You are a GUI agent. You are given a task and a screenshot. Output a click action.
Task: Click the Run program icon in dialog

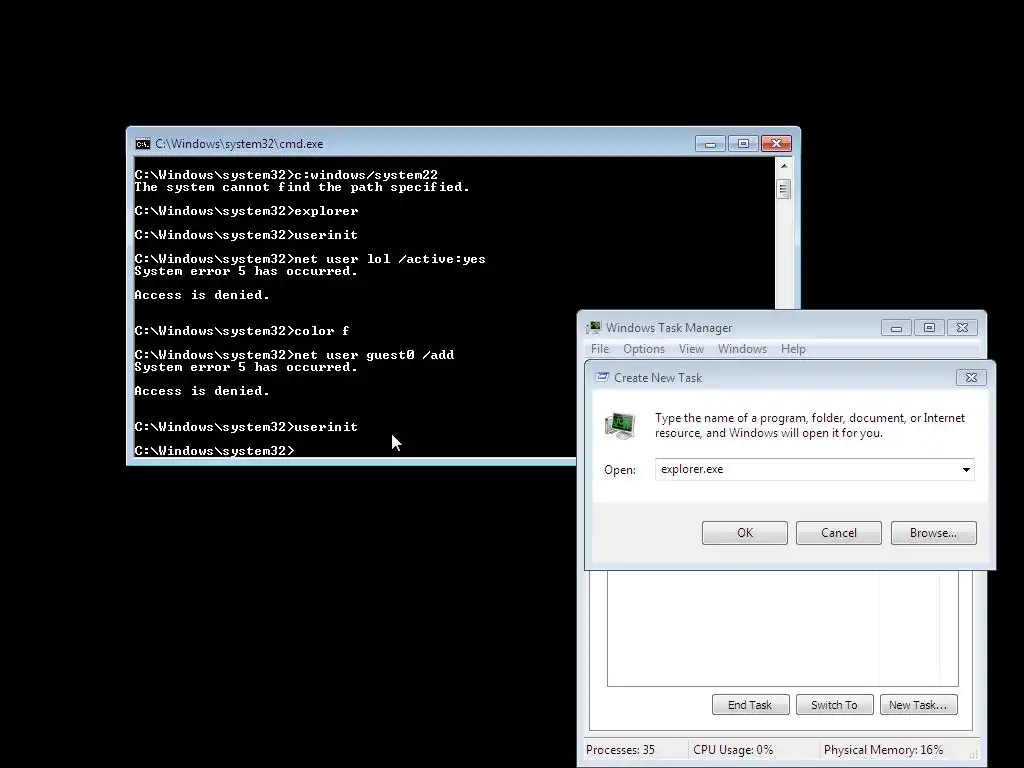tap(620, 425)
